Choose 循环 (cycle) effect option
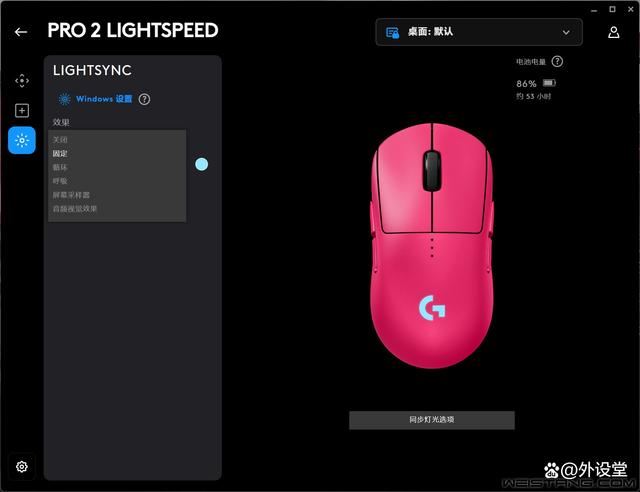The width and height of the screenshot is (640, 492). coord(60,167)
